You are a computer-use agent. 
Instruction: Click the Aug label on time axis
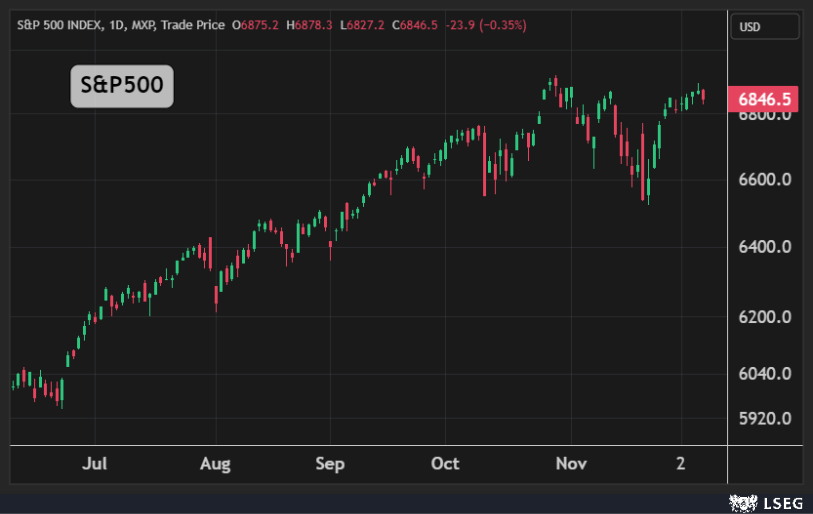point(215,464)
